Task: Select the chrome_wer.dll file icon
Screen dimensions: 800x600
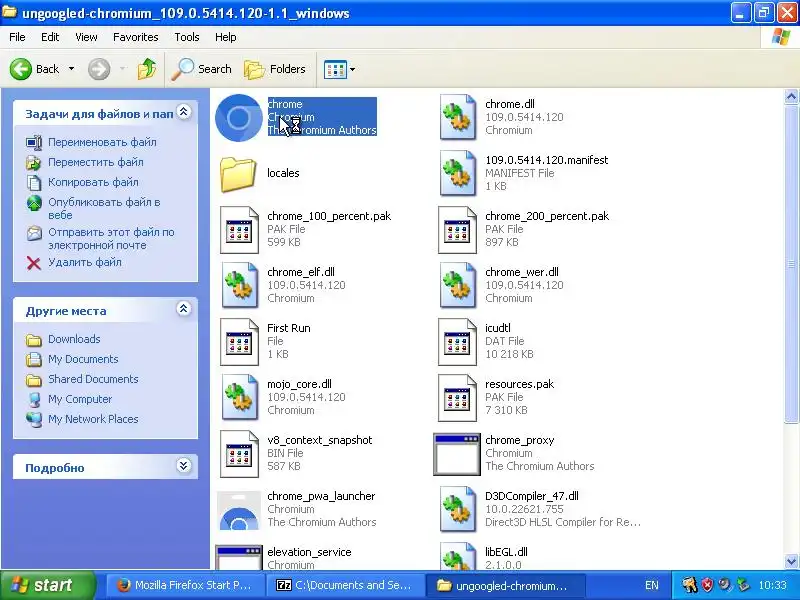Action: [458, 285]
